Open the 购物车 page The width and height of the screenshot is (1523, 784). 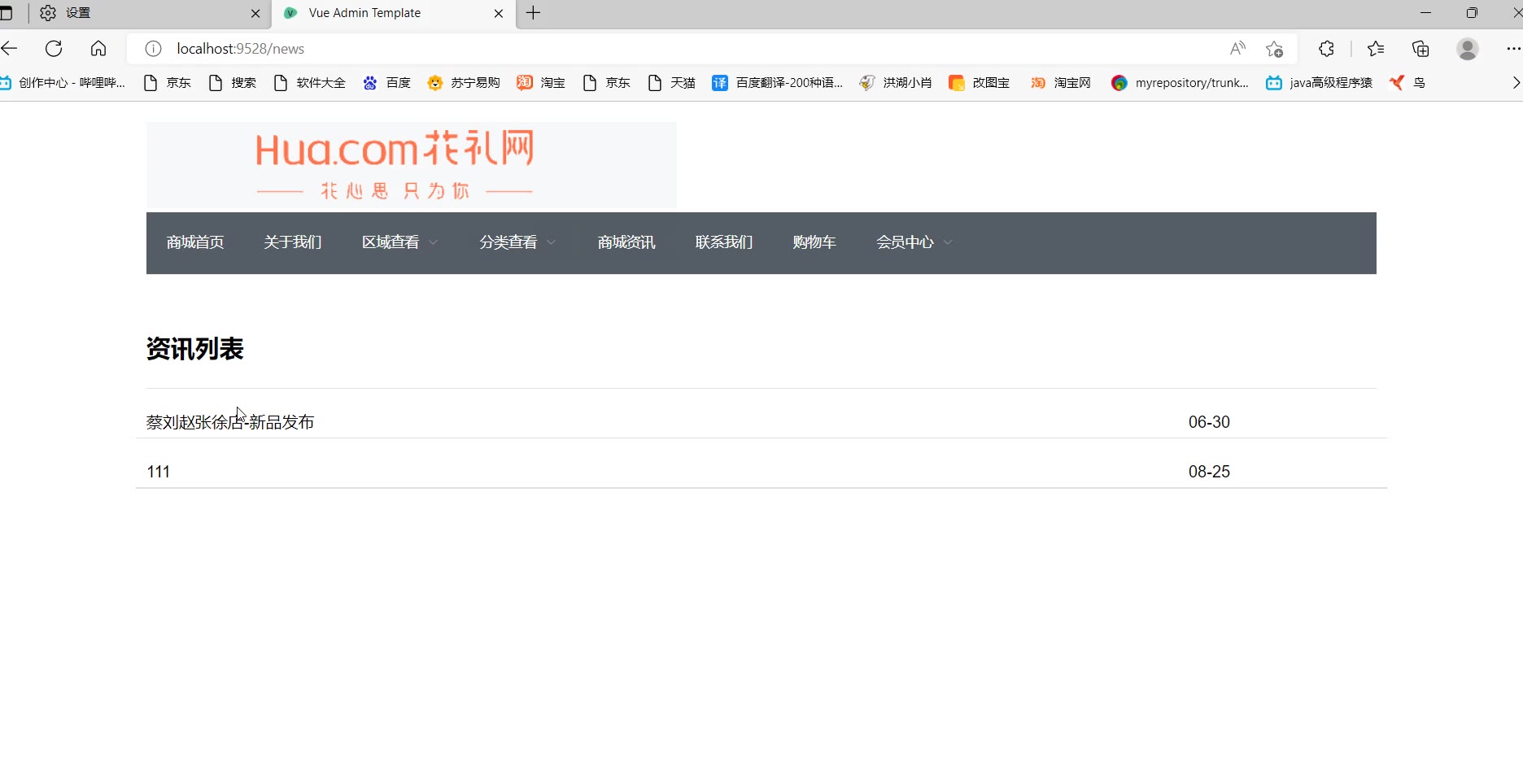click(814, 242)
